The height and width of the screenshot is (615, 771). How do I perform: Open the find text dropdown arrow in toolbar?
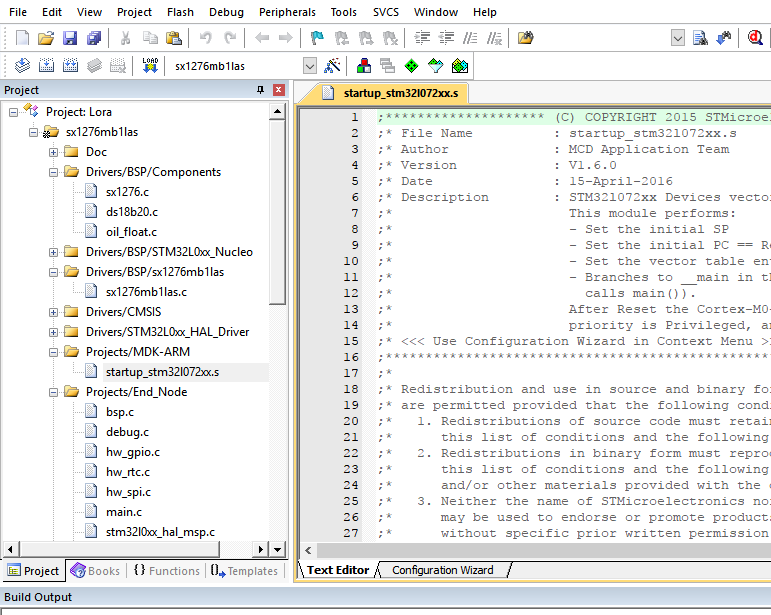678,38
